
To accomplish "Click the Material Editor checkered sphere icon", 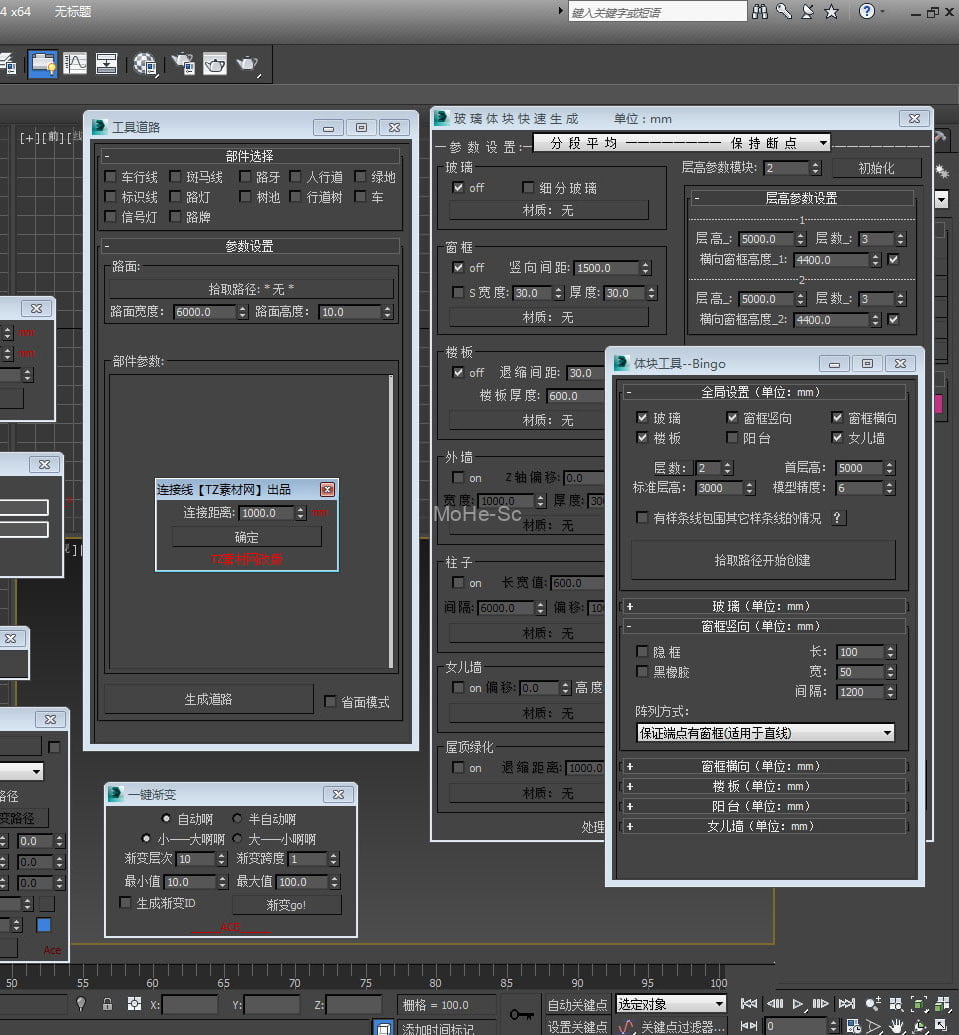I will (x=144, y=64).
